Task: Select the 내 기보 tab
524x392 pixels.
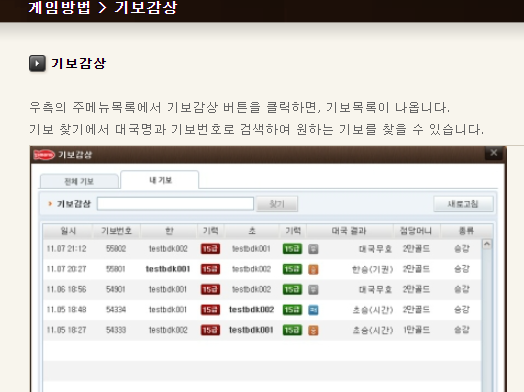Action: pos(160,180)
